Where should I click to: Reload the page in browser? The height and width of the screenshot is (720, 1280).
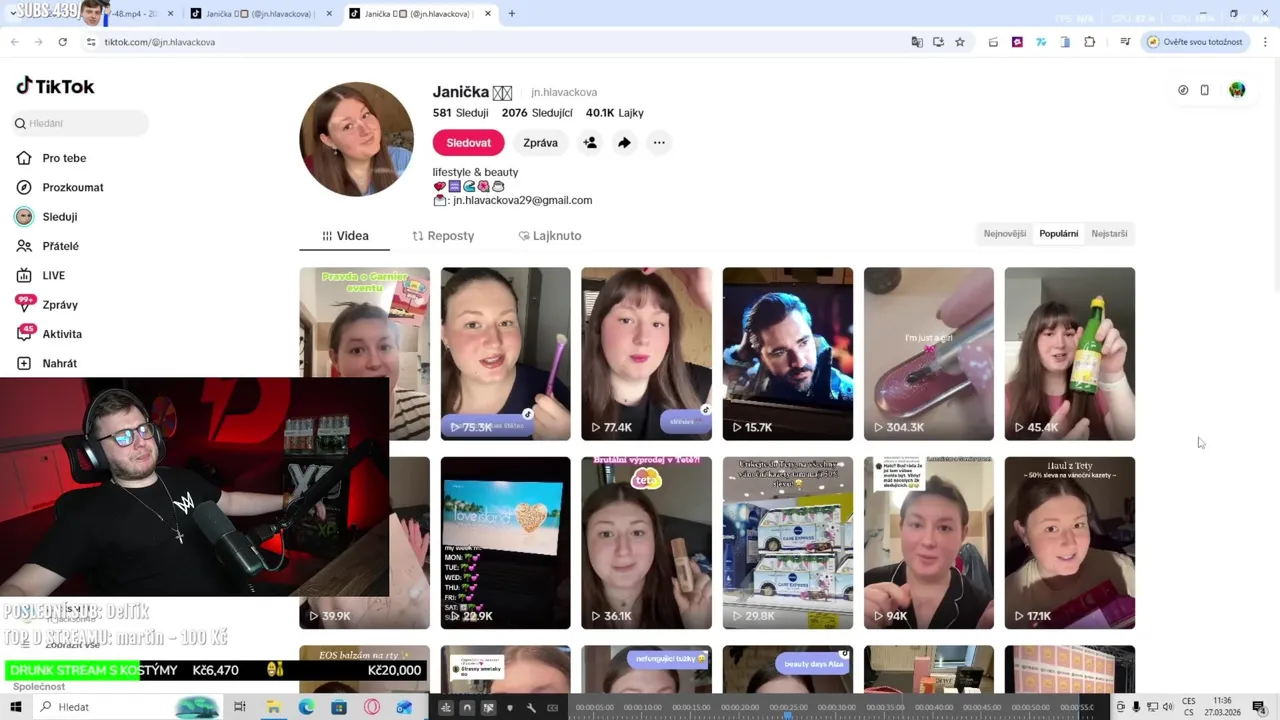[x=62, y=42]
